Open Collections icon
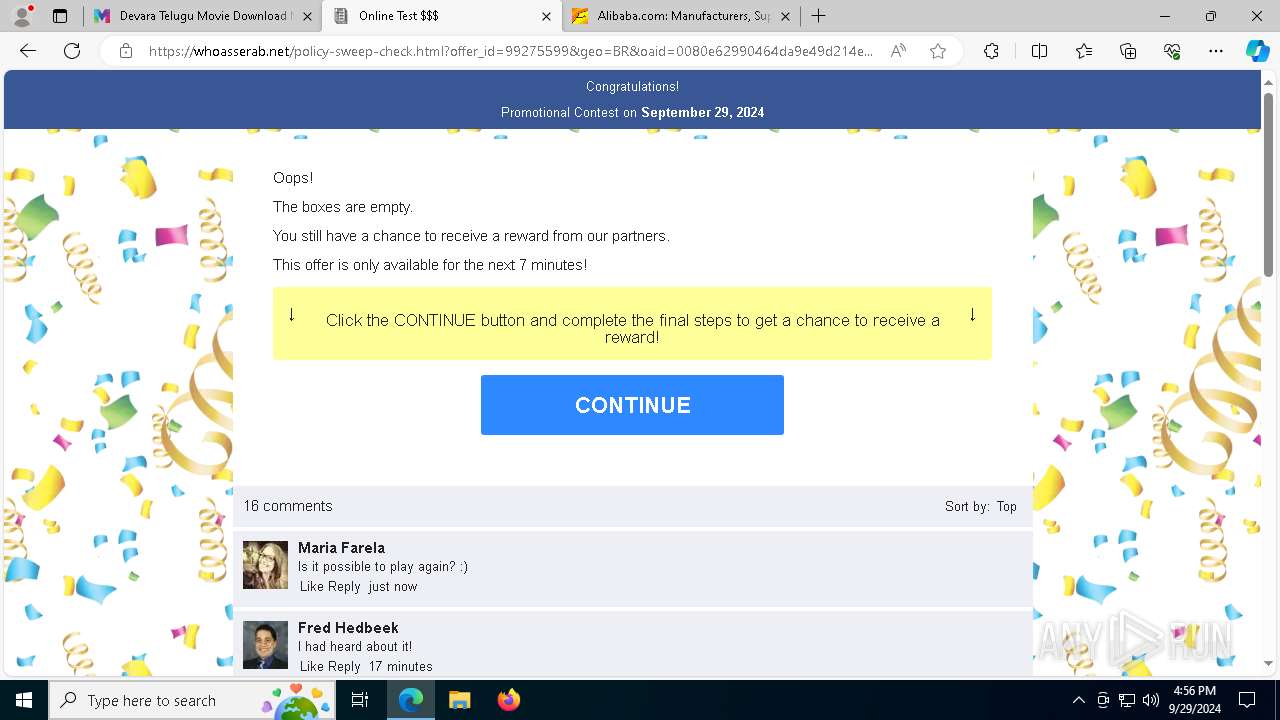Viewport: 1280px width, 720px height. coord(1128,51)
